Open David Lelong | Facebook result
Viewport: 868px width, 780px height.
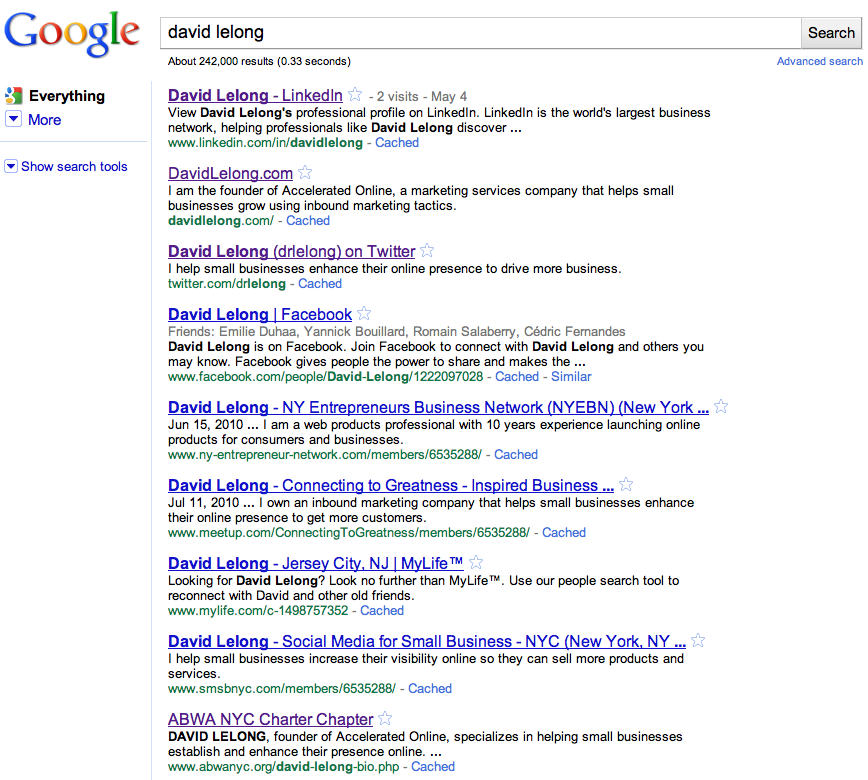pos(260,314)
